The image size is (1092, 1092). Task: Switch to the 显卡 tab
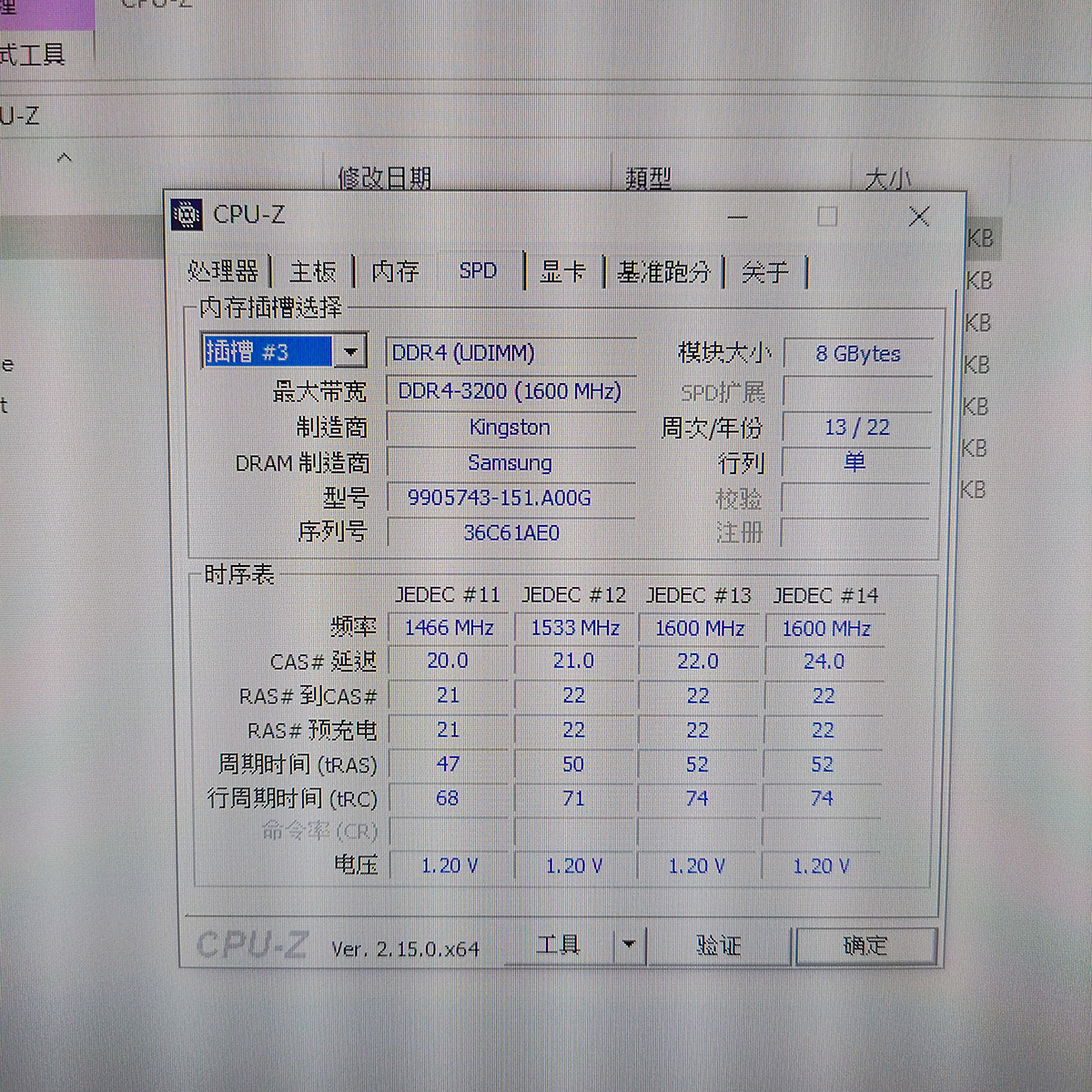click(563, 271)
